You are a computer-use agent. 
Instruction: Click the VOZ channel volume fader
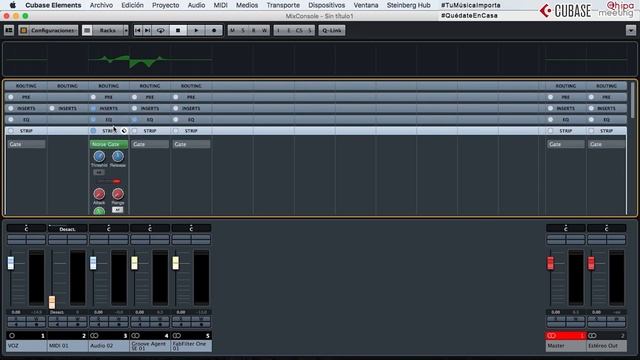pos(11,263)
